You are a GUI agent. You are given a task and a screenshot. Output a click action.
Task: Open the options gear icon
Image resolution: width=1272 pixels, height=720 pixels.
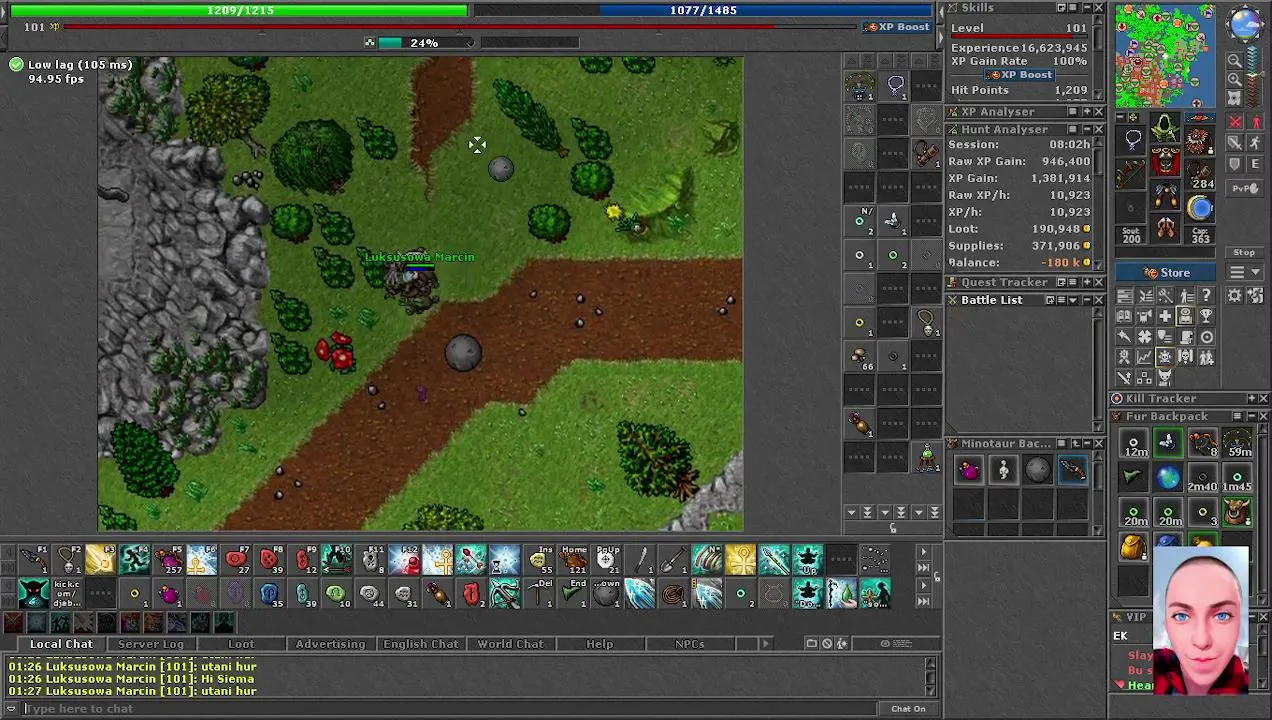1235,296
